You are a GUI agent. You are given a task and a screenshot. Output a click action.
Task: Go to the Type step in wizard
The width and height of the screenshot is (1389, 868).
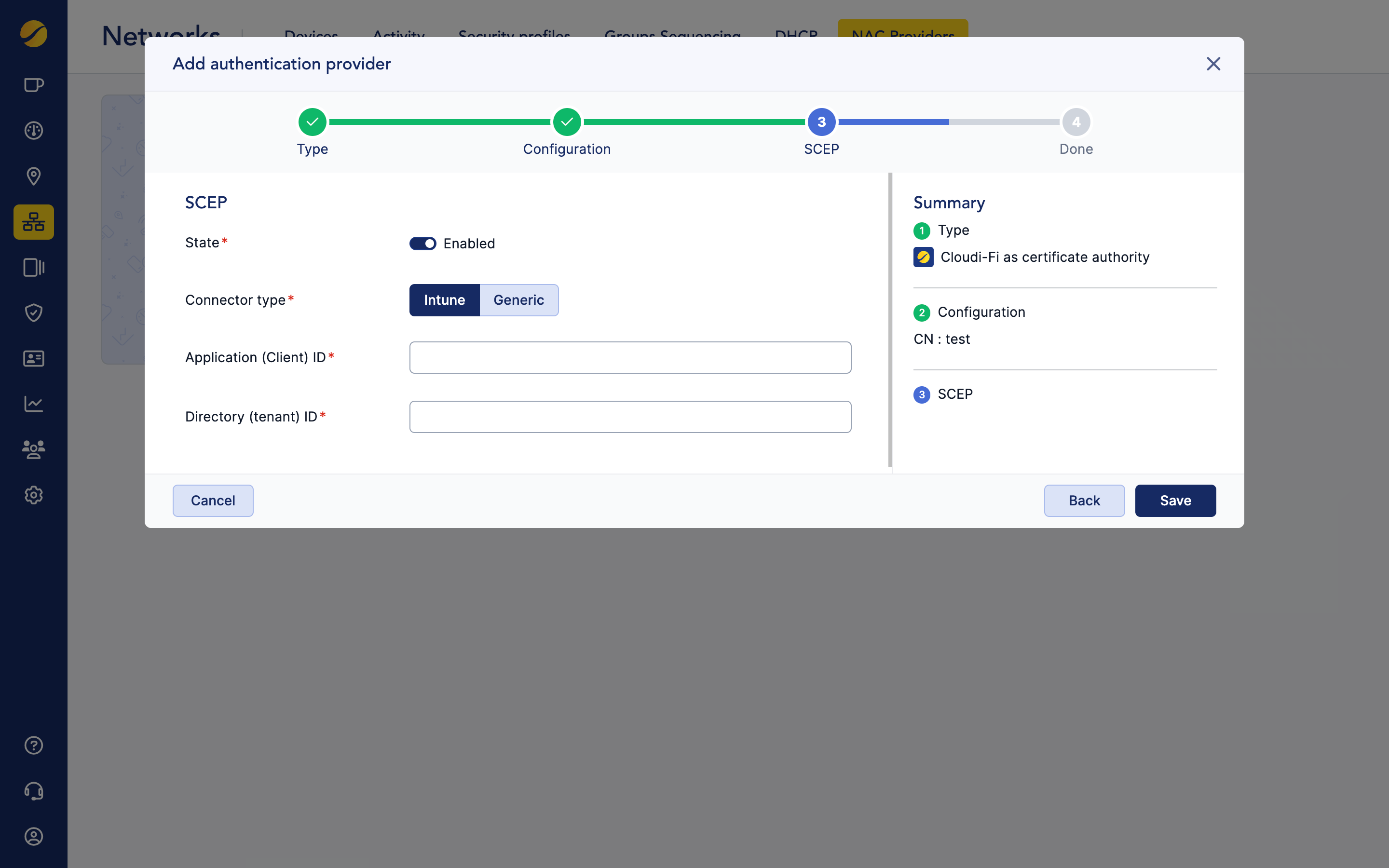tap(312, 122)
